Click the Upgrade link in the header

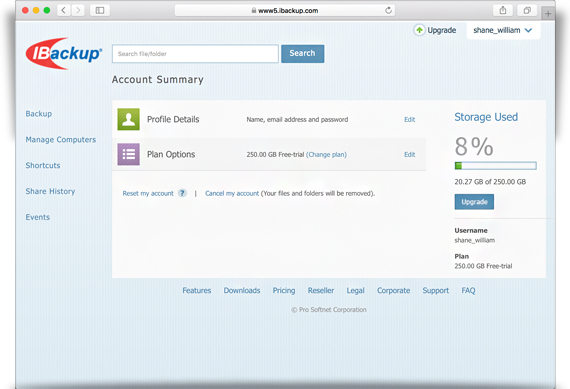click(442, 30)
